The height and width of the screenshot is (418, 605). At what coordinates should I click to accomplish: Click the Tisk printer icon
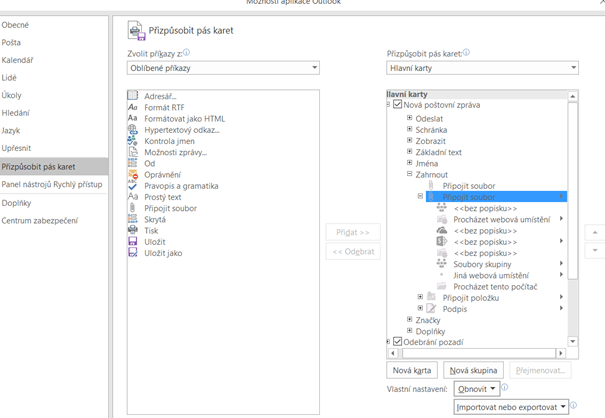pos(133,230)
